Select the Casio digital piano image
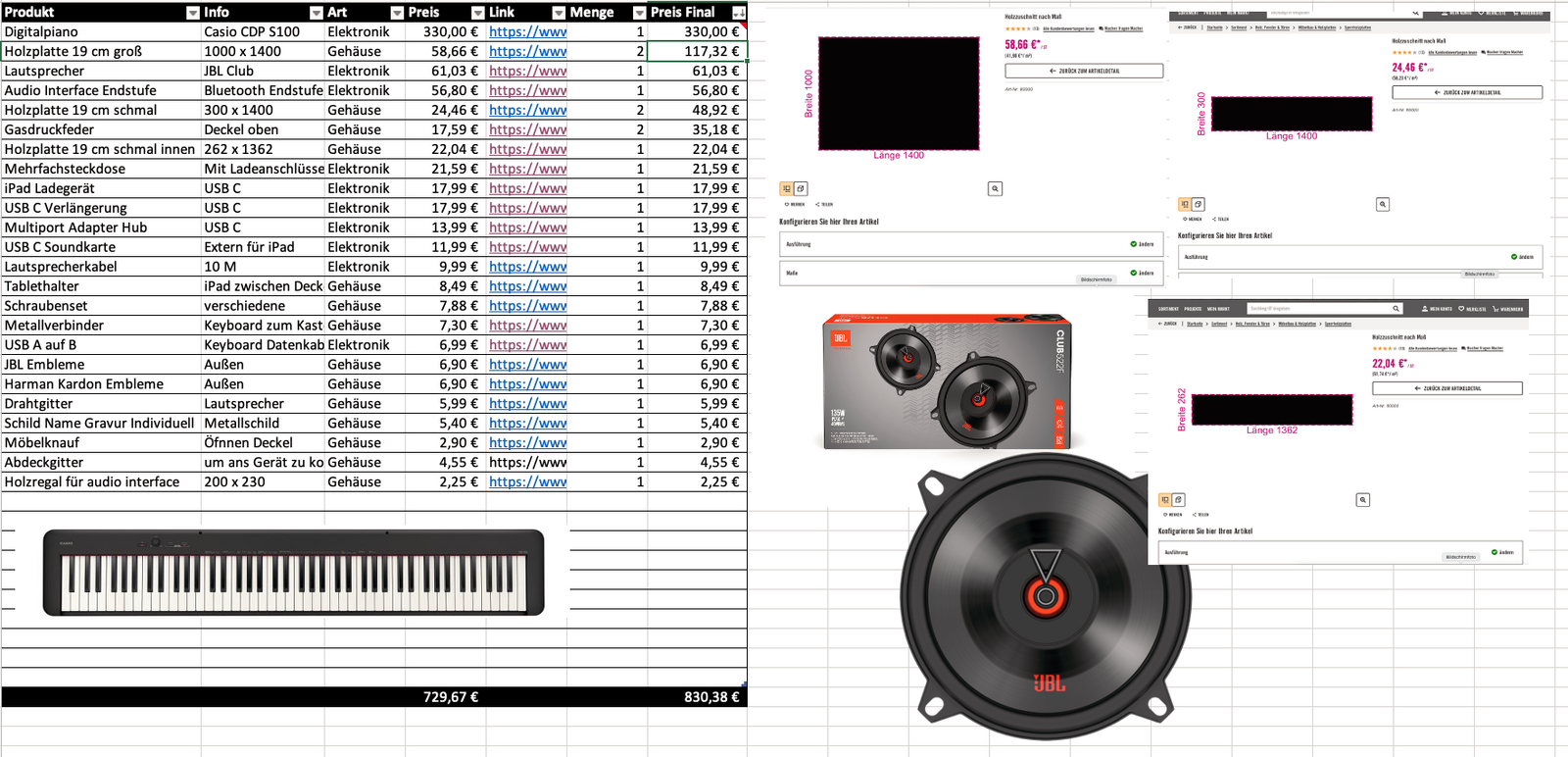The height and width of the screenshot is (757, 1568). (293, 573)
